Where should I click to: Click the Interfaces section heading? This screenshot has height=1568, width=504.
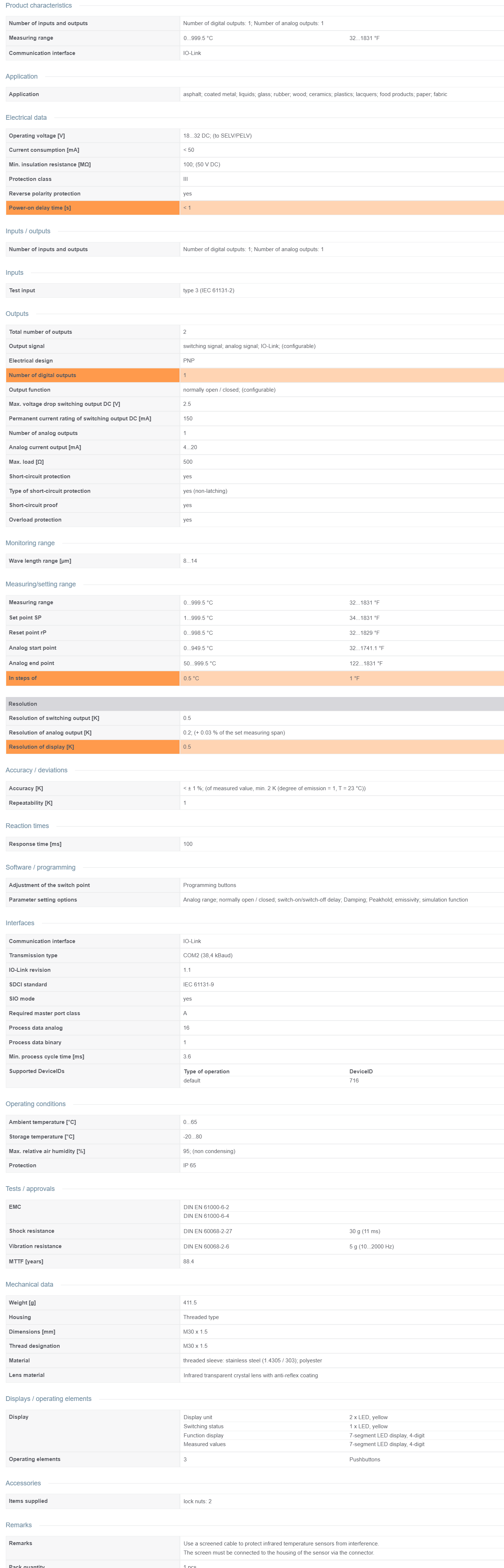pyautogui.click(x=19, y=923)
